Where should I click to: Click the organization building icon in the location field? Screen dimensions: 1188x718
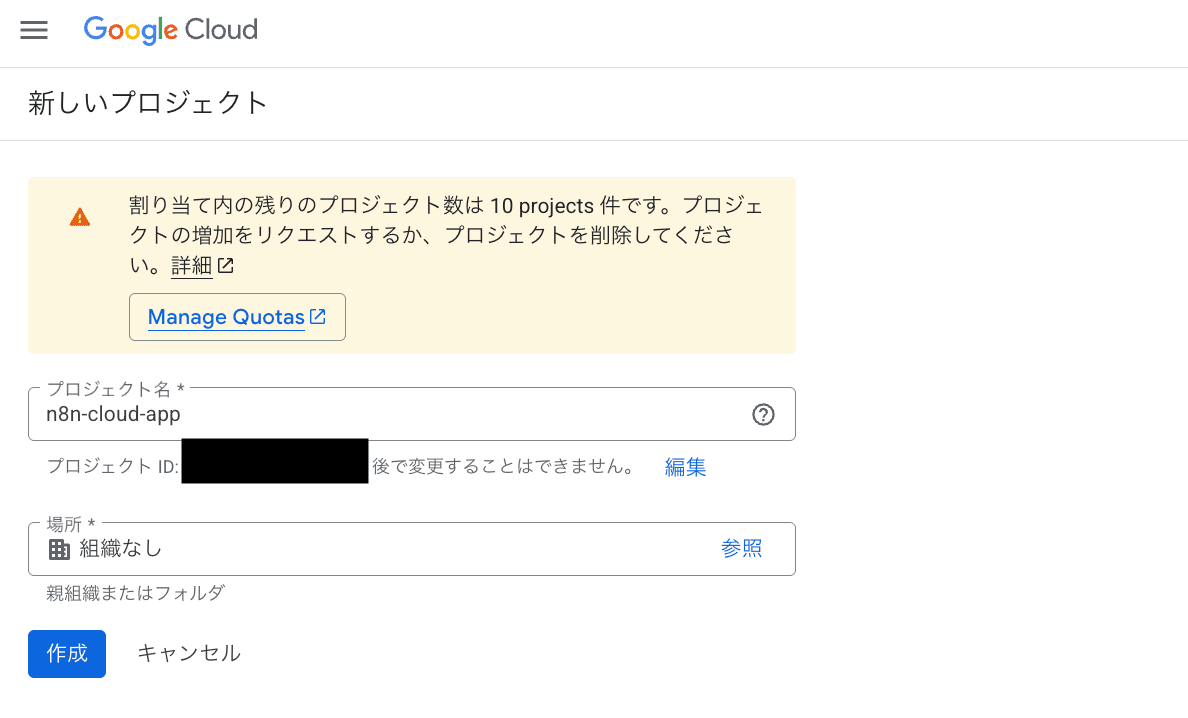click(x=58, y=548)
